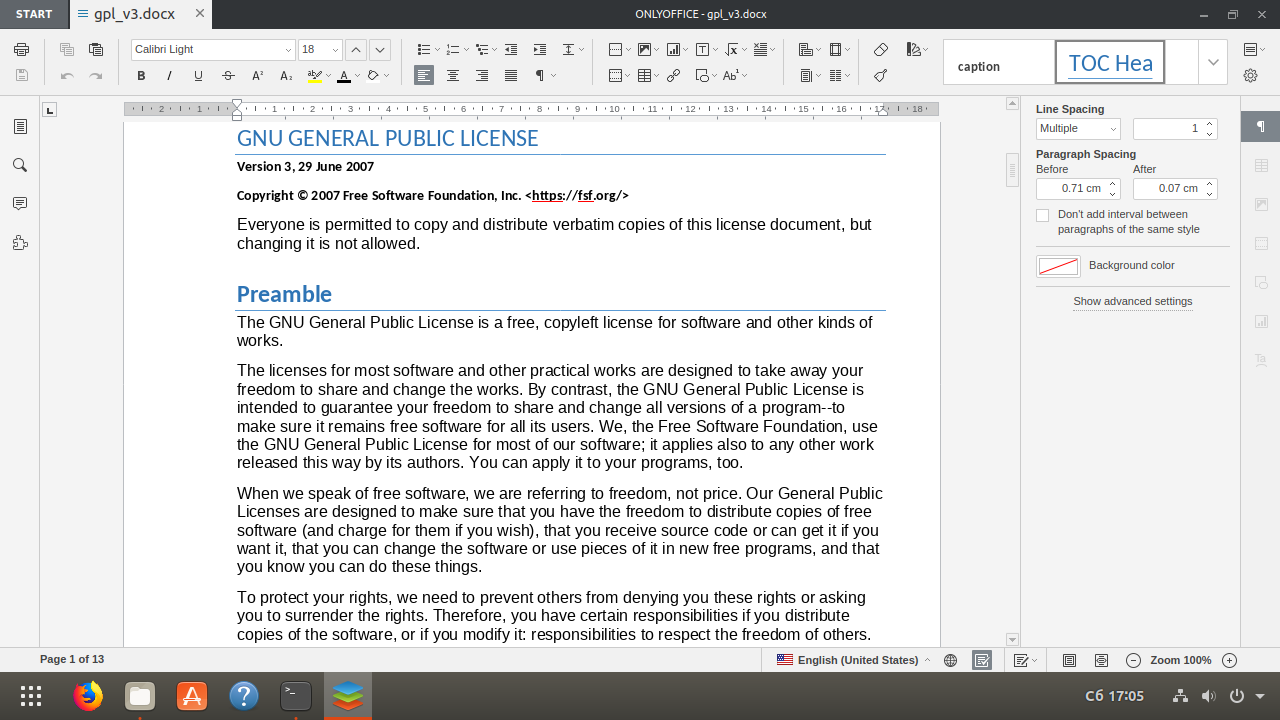Apply the caption paragraph style
This screenshot has height=720, width=1280.
coord(999,62)
